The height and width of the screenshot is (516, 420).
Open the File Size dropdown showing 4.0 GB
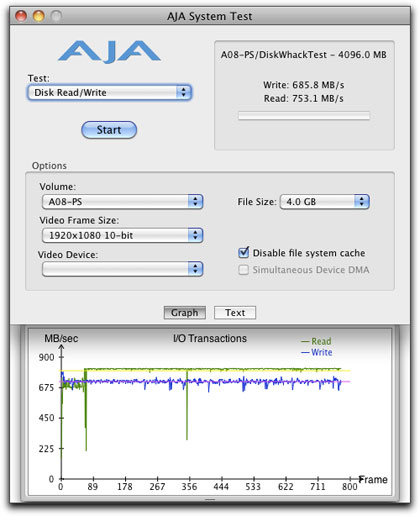click(325, 202)
